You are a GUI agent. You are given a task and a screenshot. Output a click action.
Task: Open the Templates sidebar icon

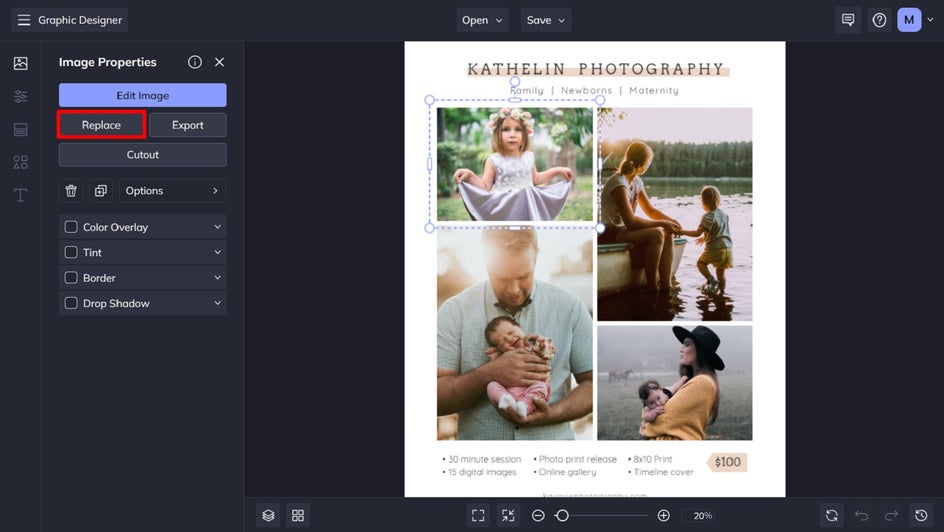20,129
